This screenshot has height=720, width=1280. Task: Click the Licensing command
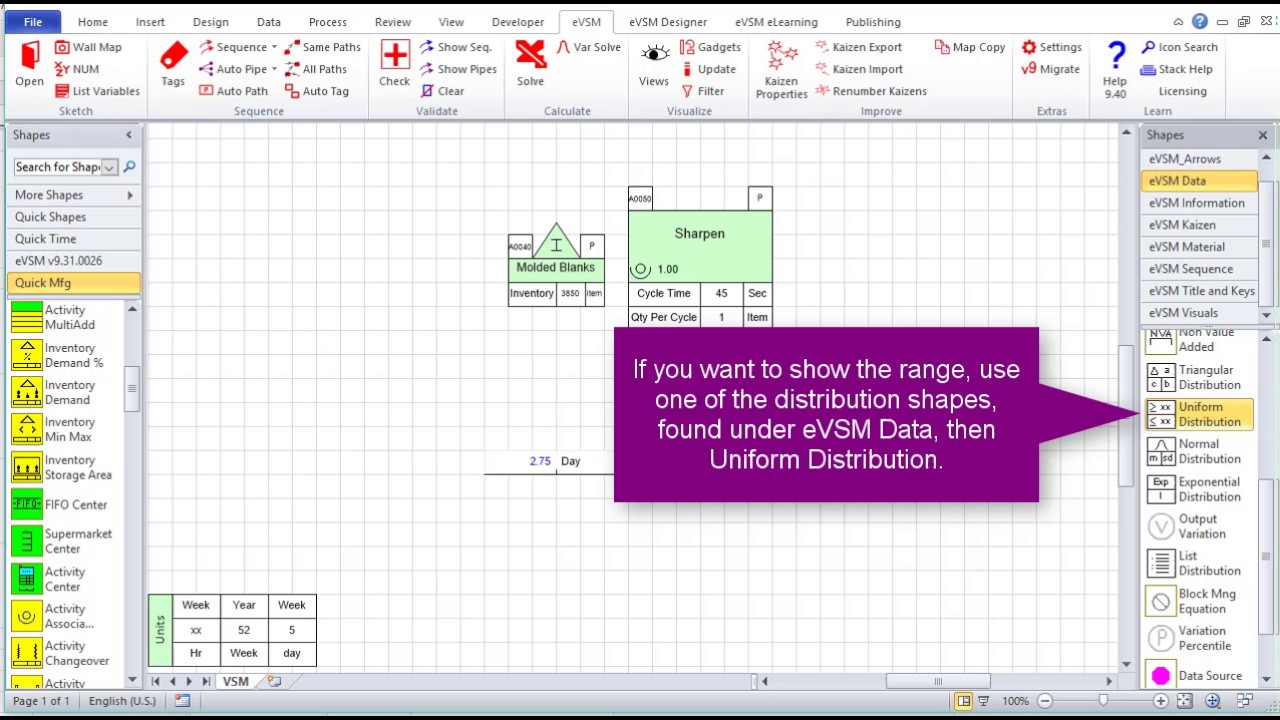pos(1182,91)
